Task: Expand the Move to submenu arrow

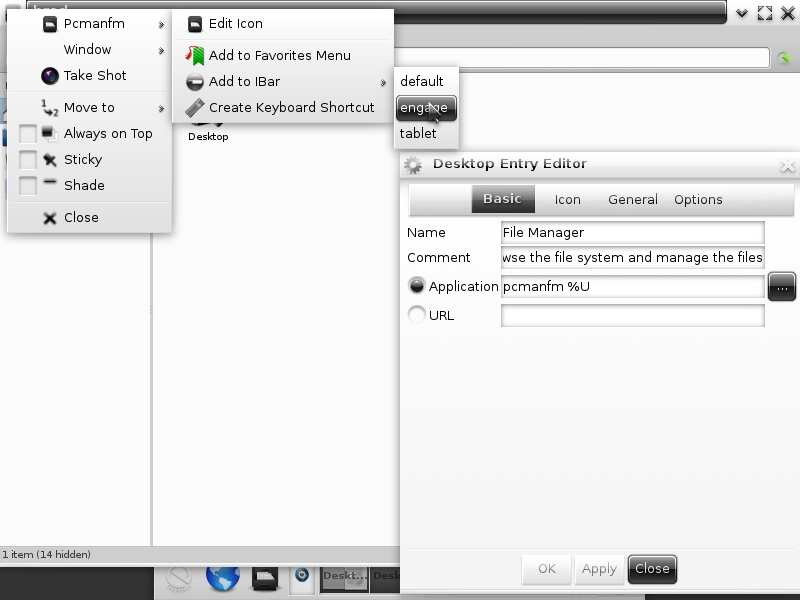Action: click(161, 108)
